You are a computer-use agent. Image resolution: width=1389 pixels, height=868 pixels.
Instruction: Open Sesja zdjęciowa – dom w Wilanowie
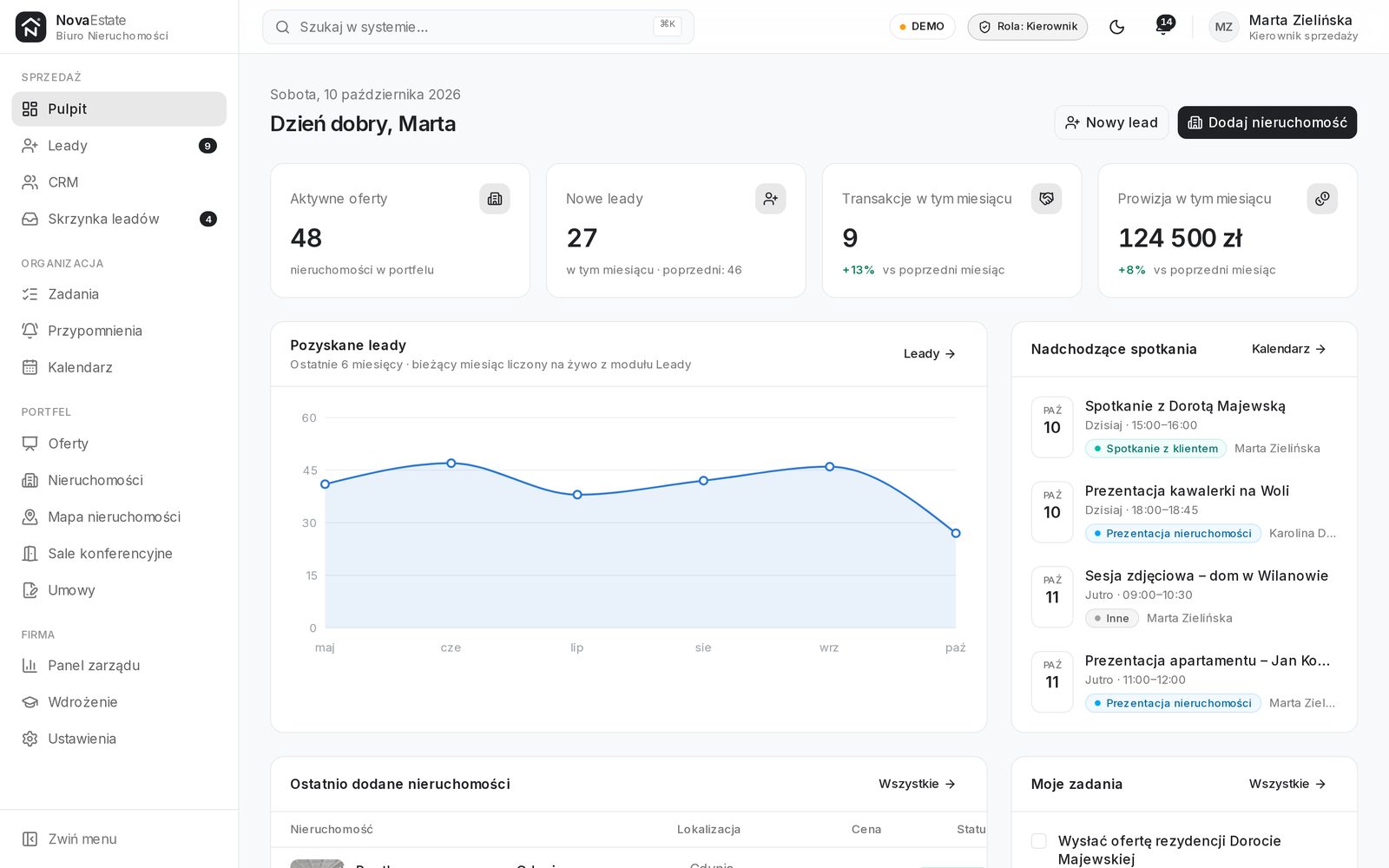(1184, 597)
